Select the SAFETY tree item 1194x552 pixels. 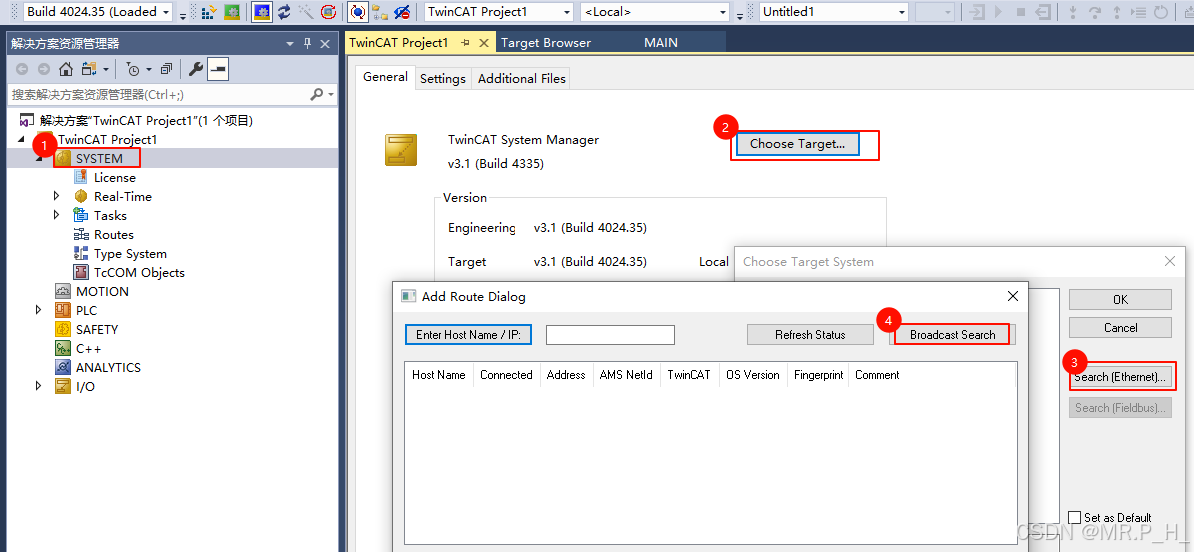pos(97,330)
